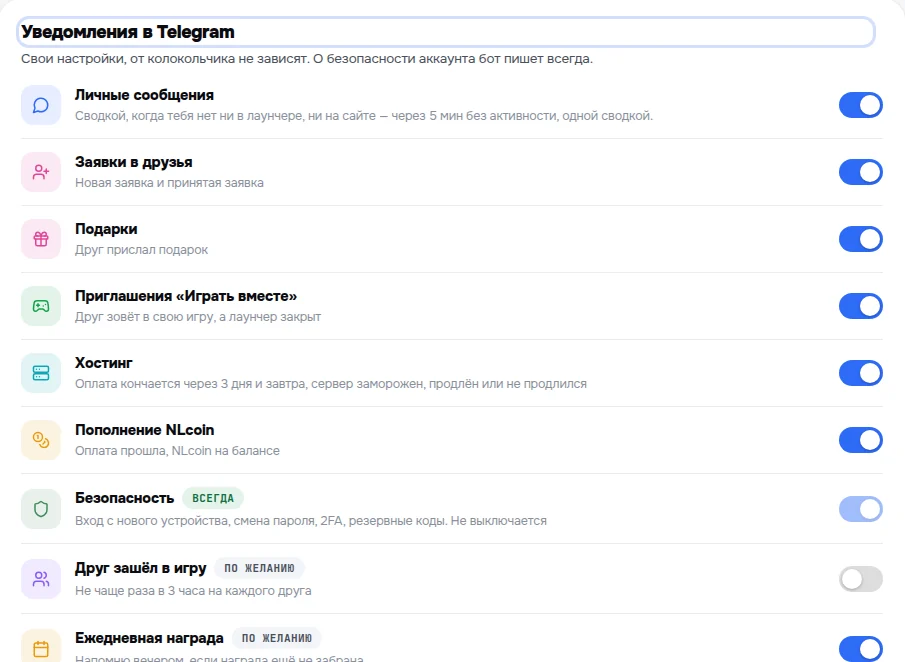905x662 pixels.
Task: Click the calendar icon for Ежедневная награда
Action: [41, 648]
